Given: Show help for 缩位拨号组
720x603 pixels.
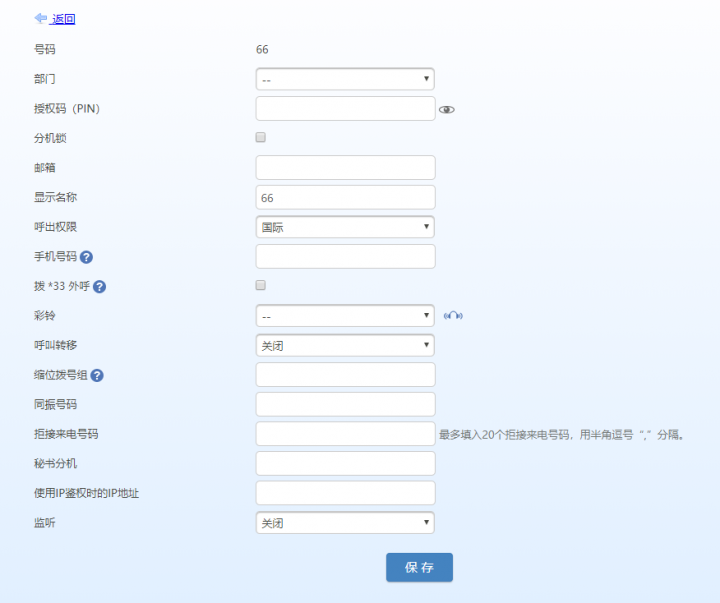Looking at the screenshot, I should coord(97,376).
